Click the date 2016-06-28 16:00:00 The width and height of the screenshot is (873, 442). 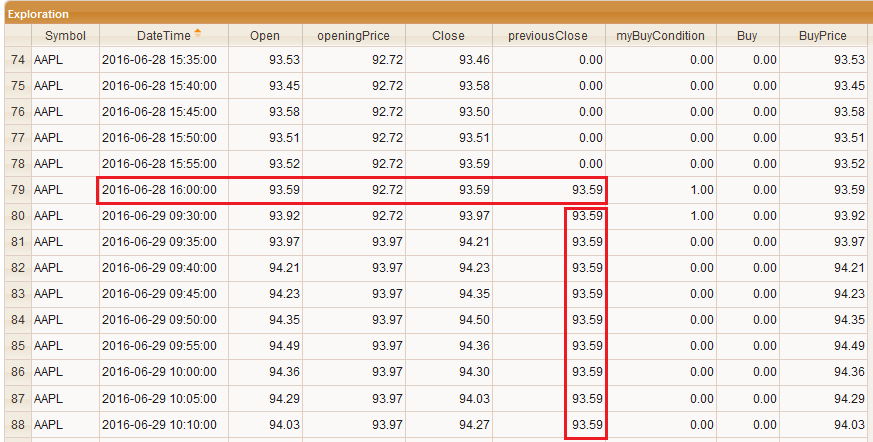(159, 190)
